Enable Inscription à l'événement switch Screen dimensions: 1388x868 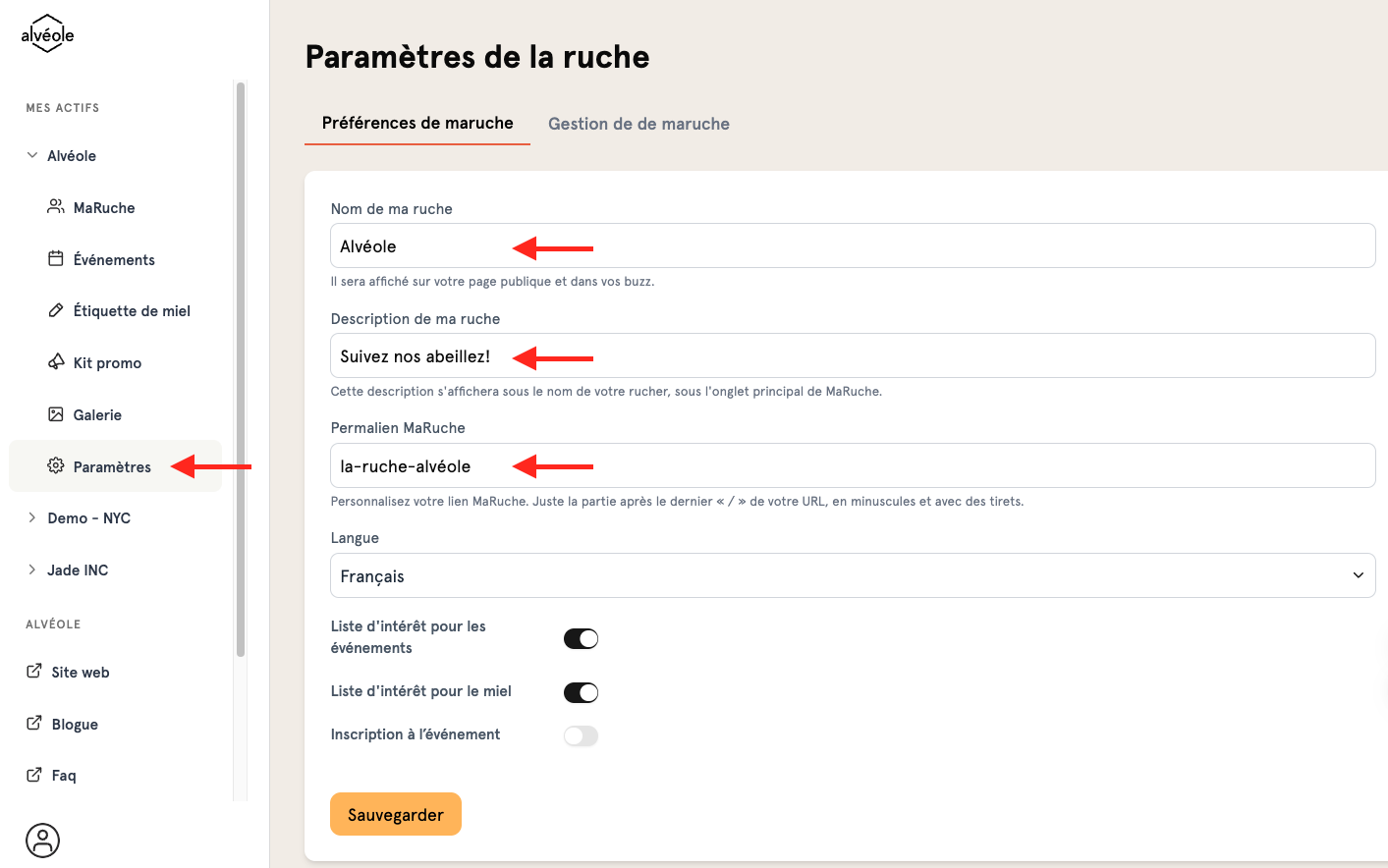pos(581,736)
